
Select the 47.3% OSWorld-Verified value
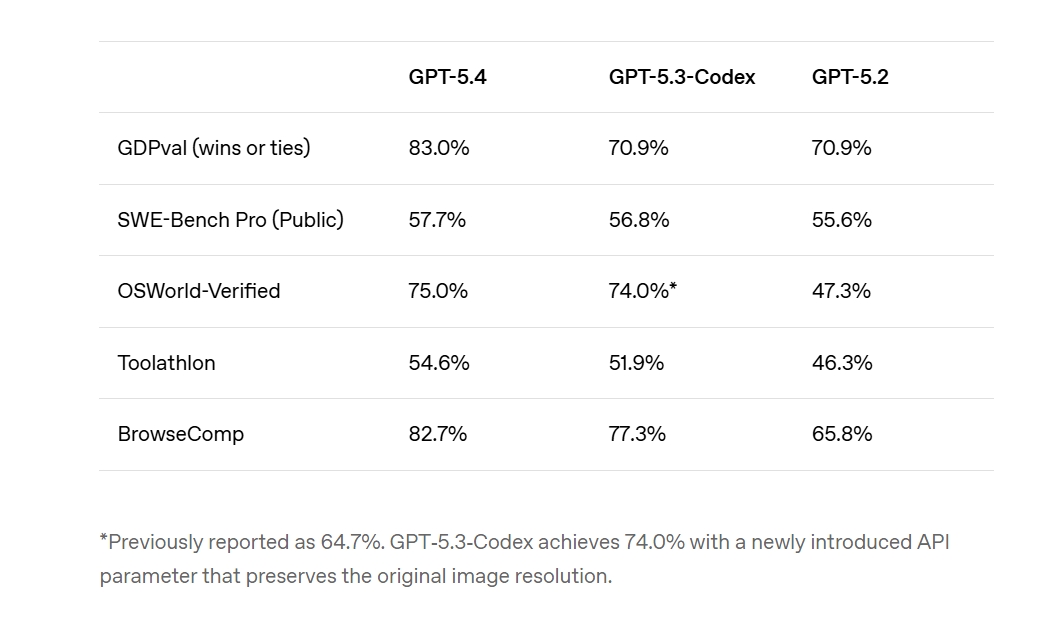pyautogui.click(x=841, y=291)
